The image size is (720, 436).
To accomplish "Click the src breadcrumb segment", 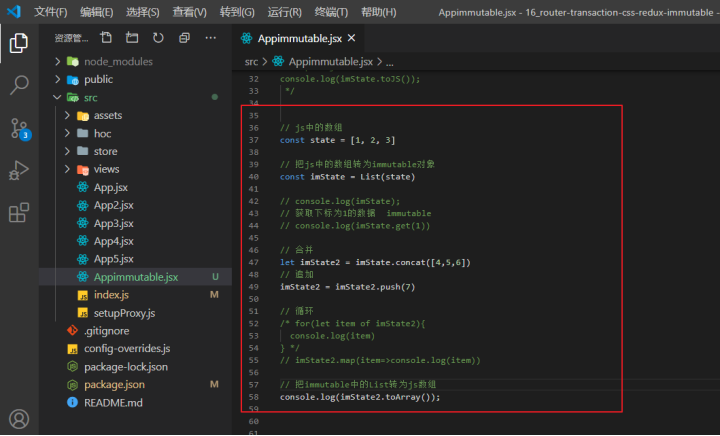I will (x=251, y=61).
